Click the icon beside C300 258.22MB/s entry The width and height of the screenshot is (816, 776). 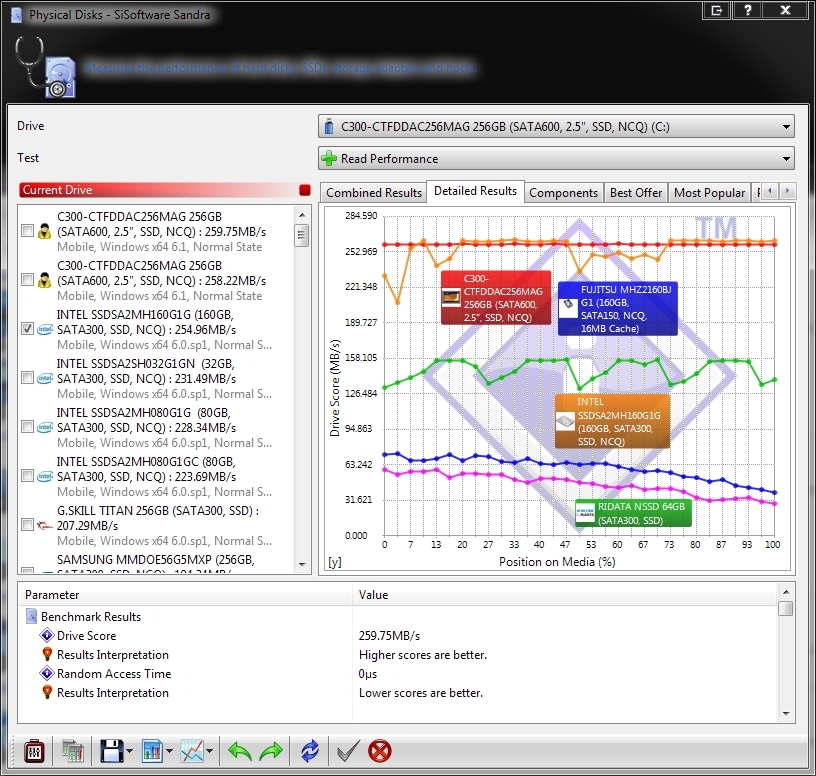tap(45, 280)
